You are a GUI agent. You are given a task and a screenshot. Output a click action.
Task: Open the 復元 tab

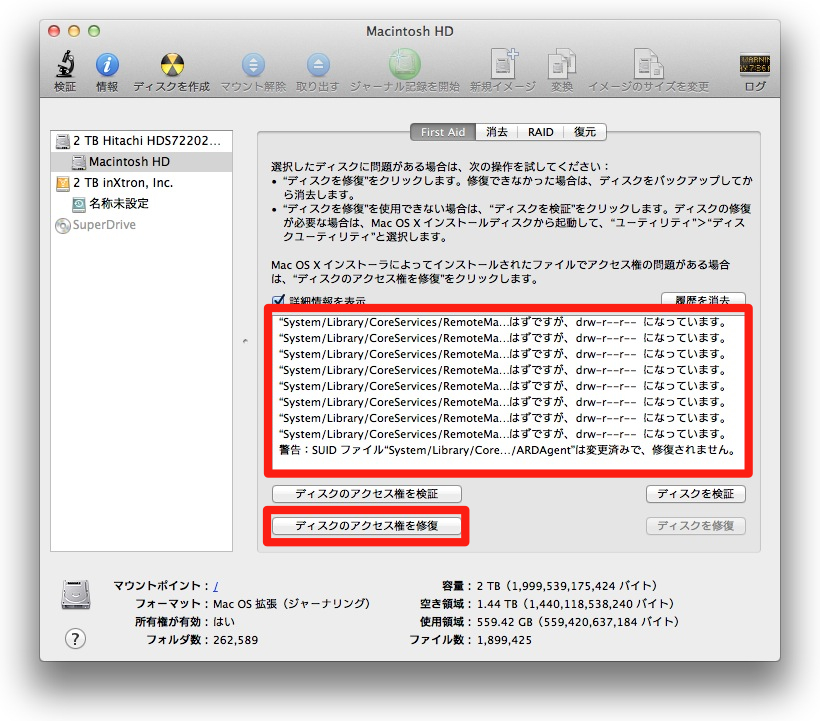click(585, 132)
